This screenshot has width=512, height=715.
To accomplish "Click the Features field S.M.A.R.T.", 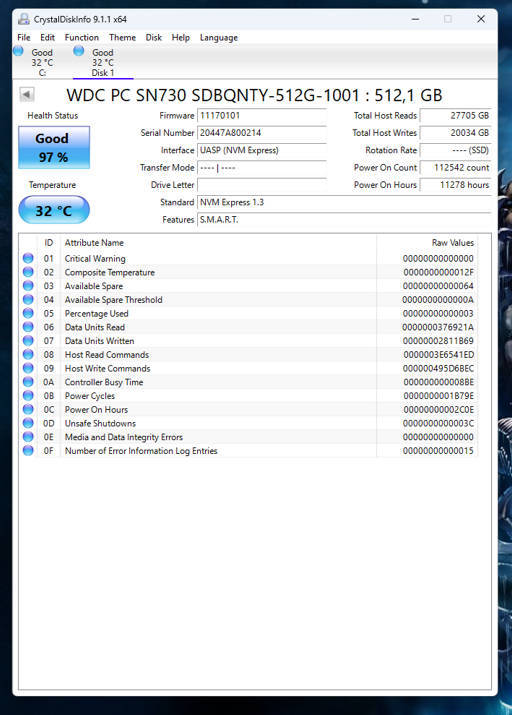I will pyautogui.click(x=344, y=220).
